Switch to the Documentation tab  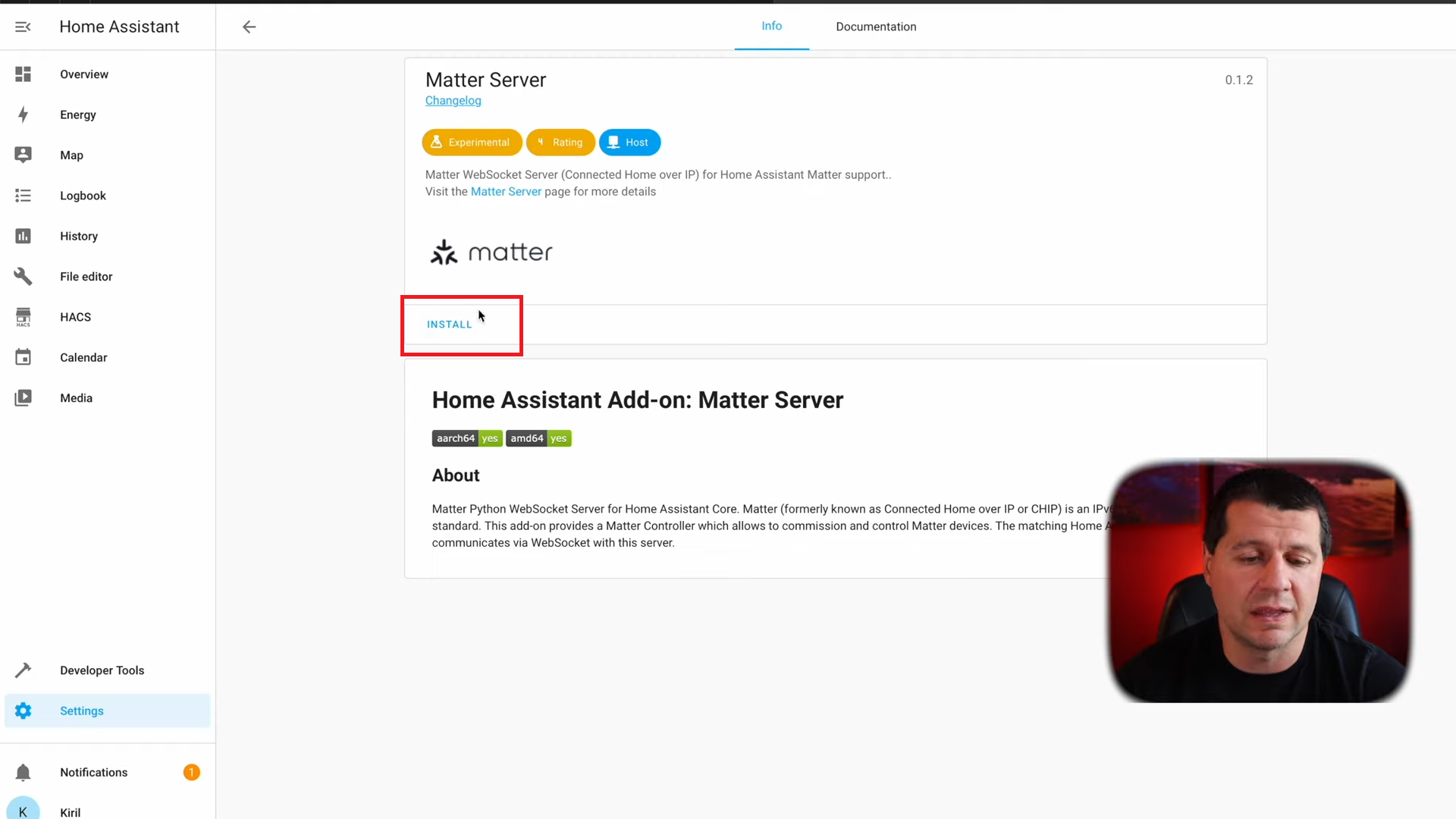coord(876,26)
